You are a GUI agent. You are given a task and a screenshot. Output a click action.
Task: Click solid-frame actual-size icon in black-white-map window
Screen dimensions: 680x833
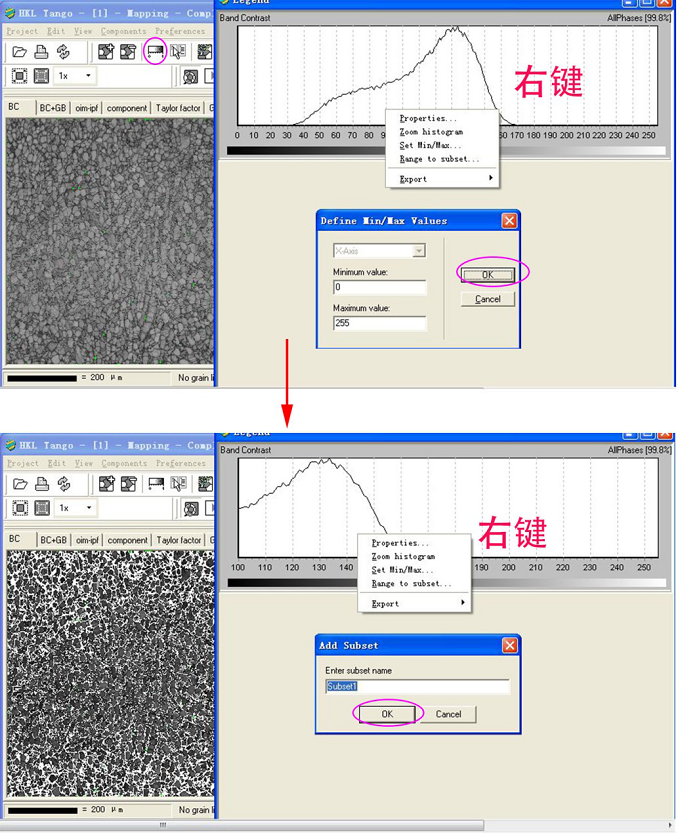coord(42,508)
